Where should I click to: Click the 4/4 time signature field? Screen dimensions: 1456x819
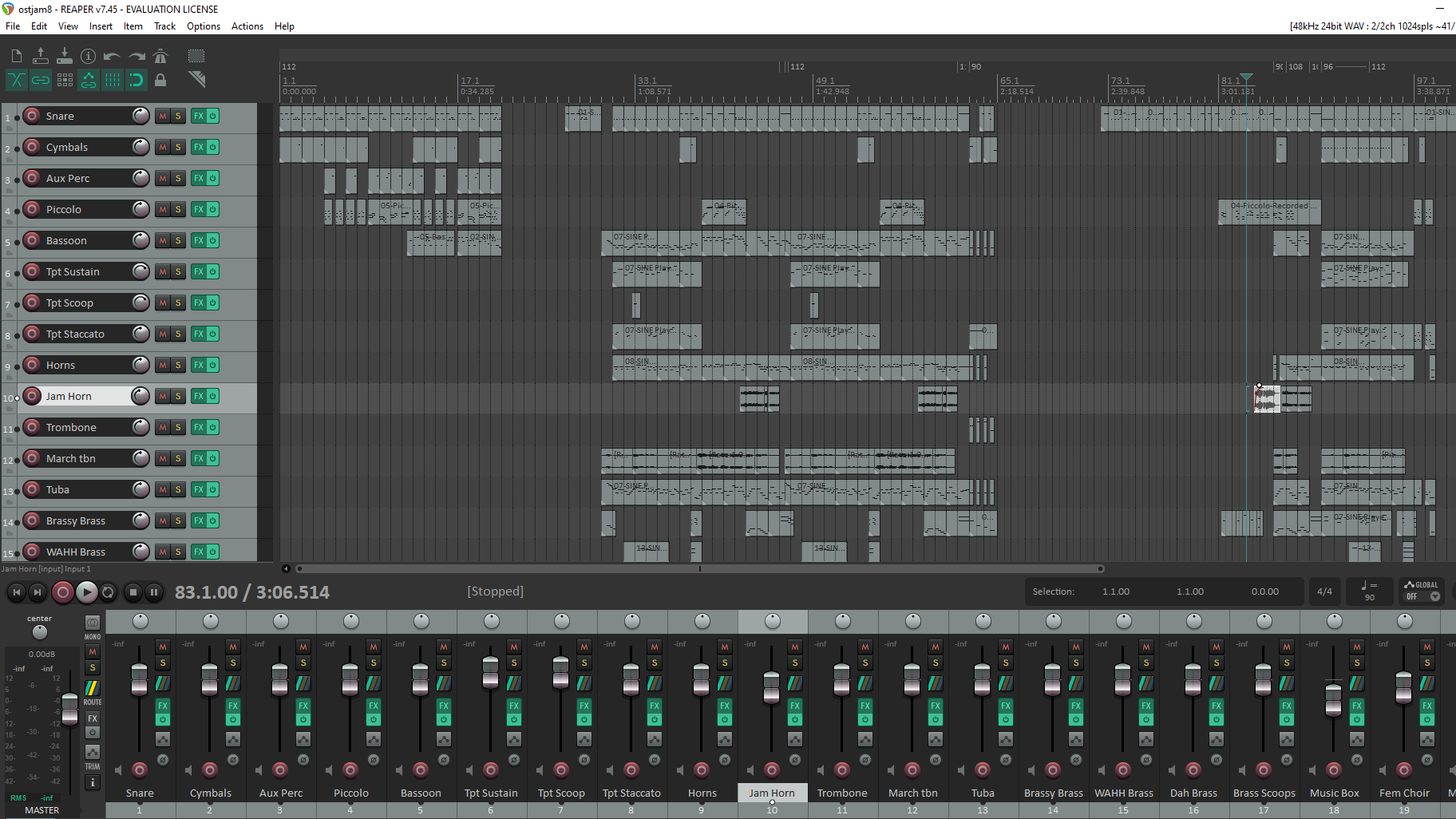(1325, 591)
